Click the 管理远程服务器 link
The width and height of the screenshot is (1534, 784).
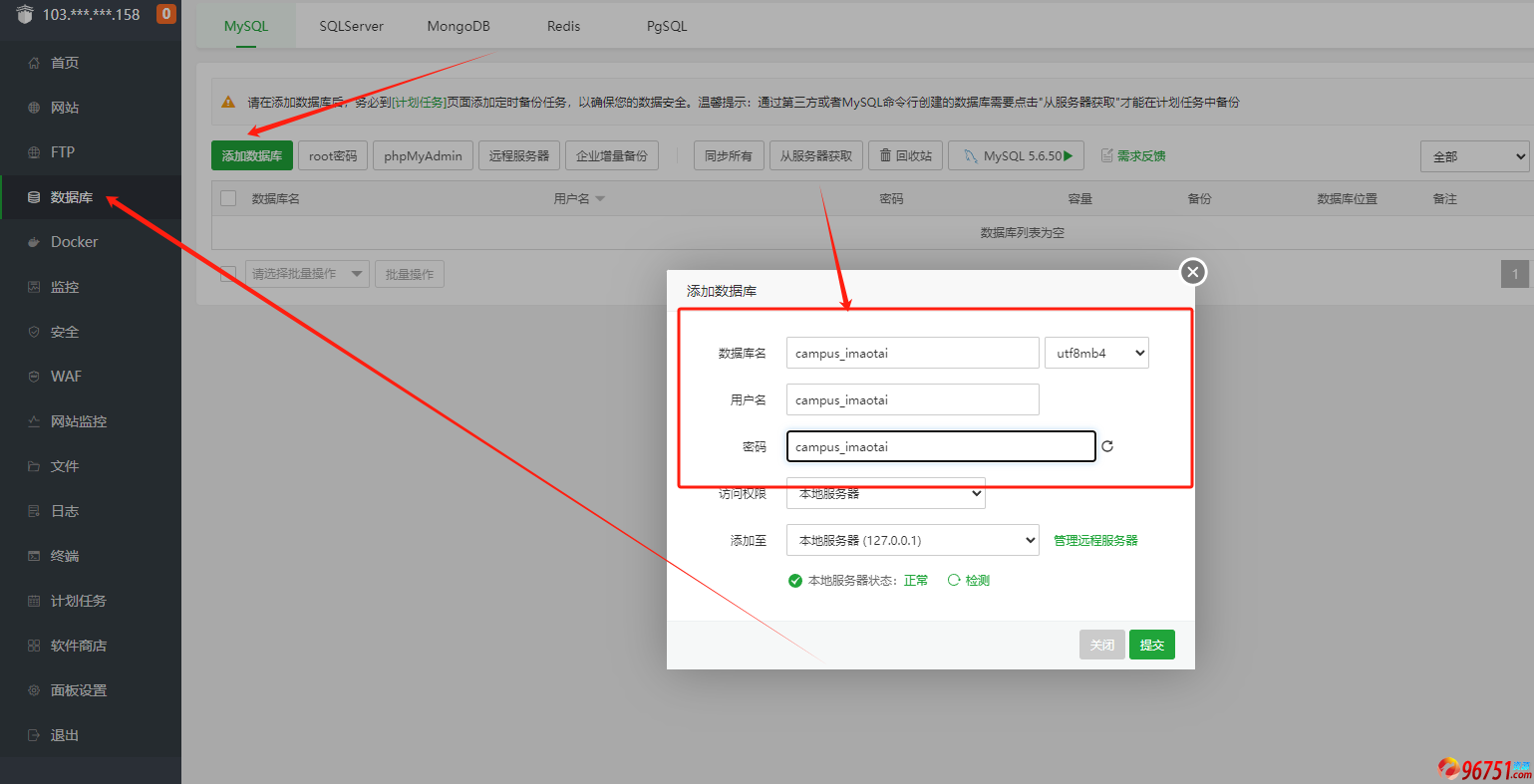[1095, 540]
